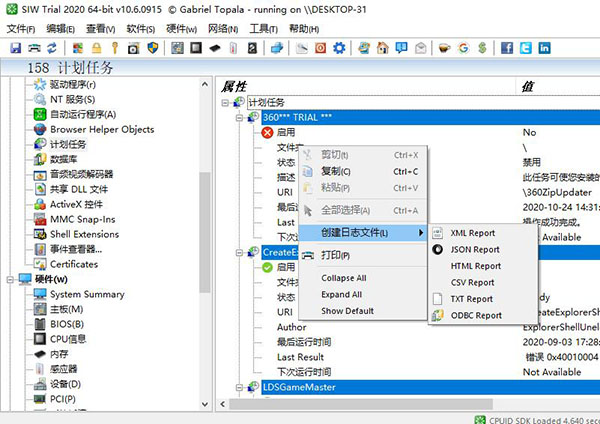The width and height of the screenshot is (600, 424).
Task: Select NT 服务(S) in sidebar tree
Action: pyautogui.click(x=72, y=99)
